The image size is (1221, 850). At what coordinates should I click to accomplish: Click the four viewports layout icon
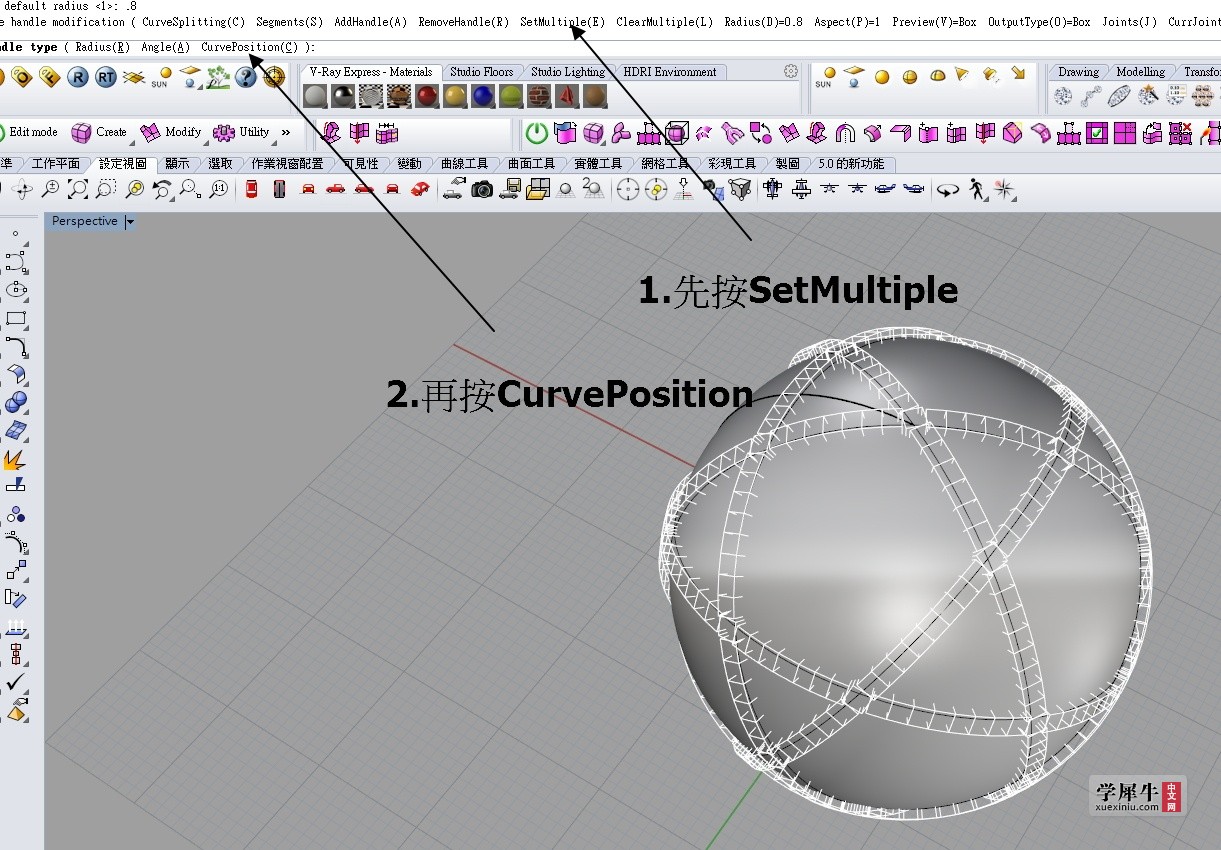[539, 189]
